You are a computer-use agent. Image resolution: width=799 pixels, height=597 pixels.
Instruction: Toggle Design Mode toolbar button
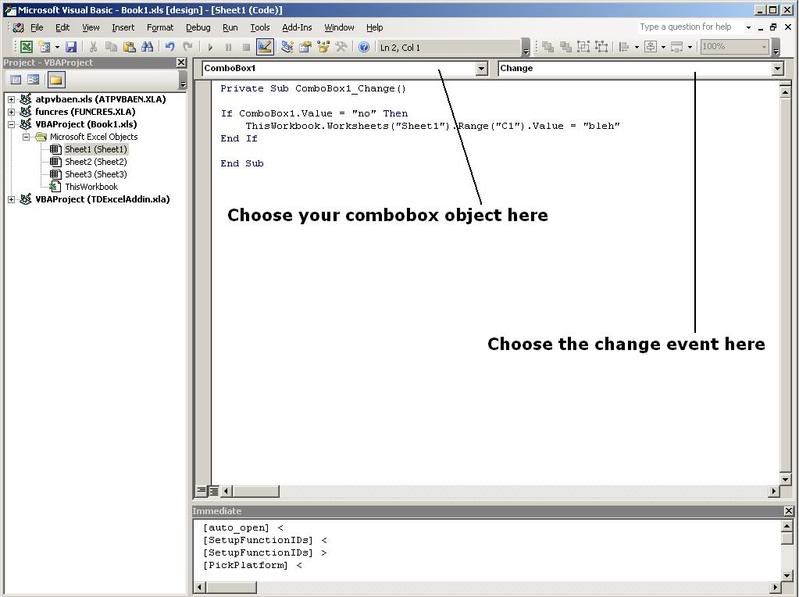(264, 47)
